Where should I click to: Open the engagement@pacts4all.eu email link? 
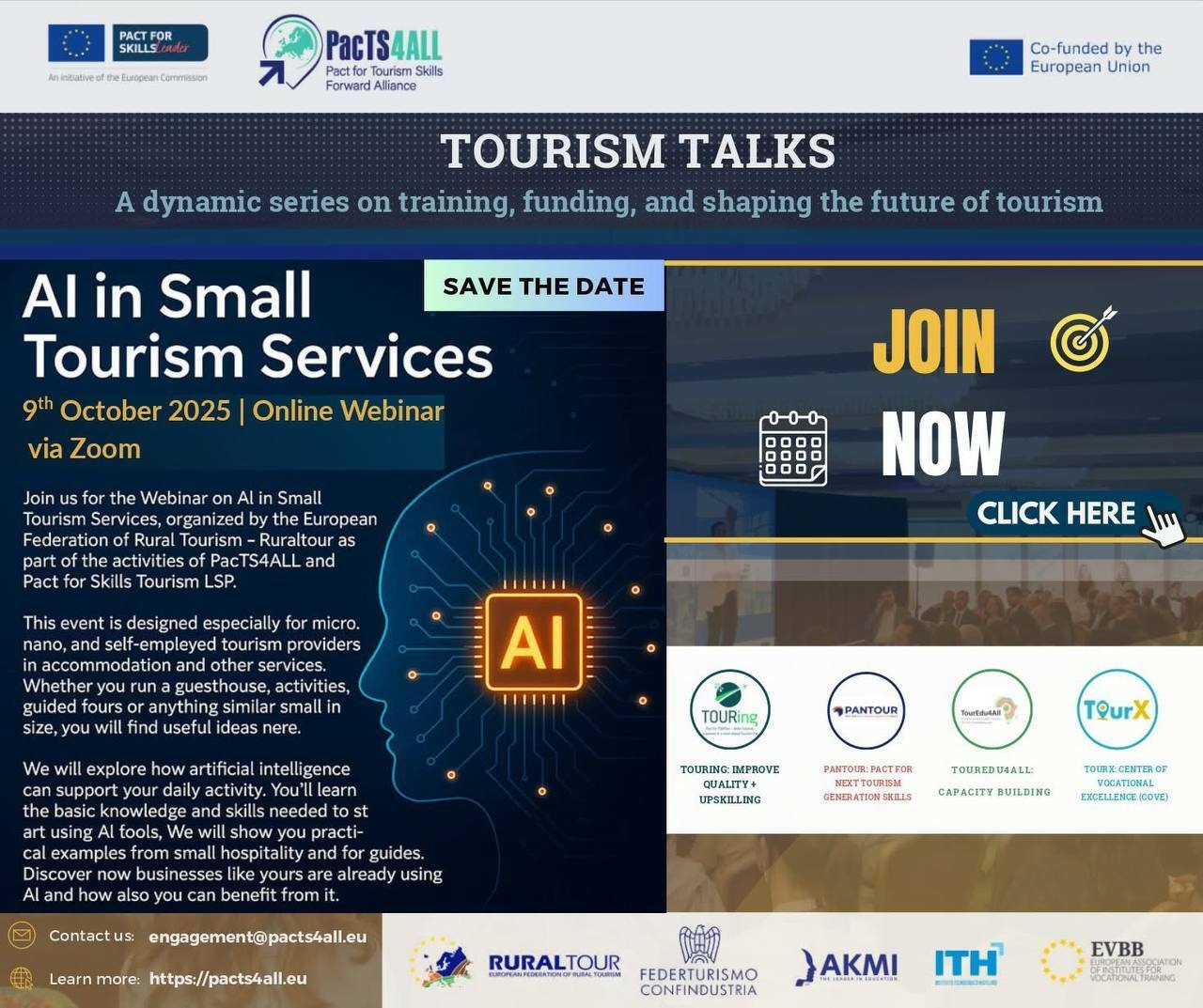[258, 937]
